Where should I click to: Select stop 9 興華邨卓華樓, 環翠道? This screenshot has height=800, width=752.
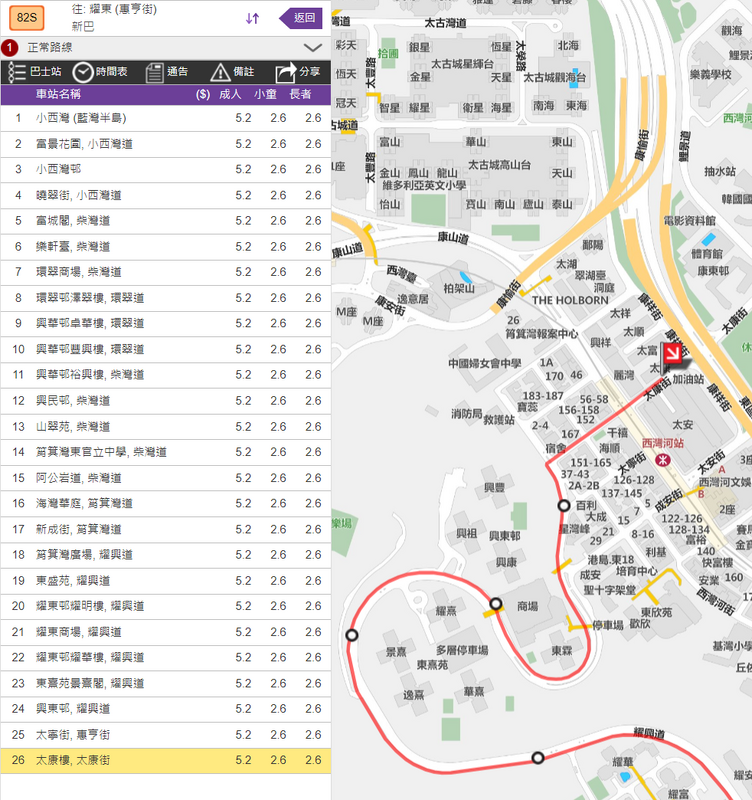click(166, 324)
